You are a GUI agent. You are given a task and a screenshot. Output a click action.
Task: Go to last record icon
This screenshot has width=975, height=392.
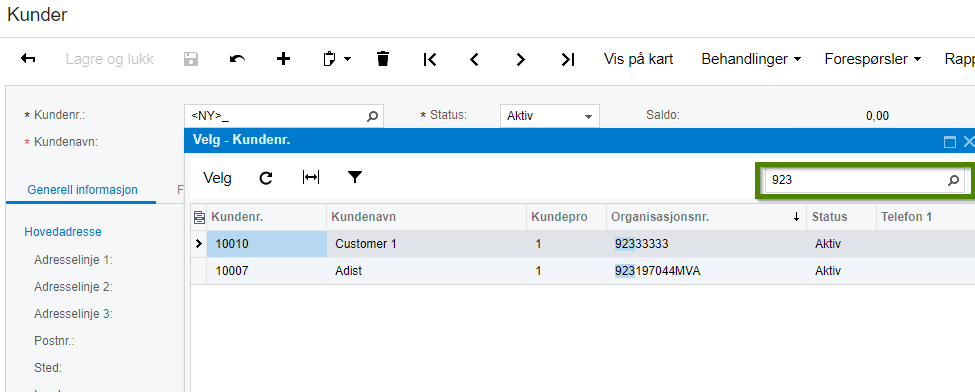coord(567,59)
